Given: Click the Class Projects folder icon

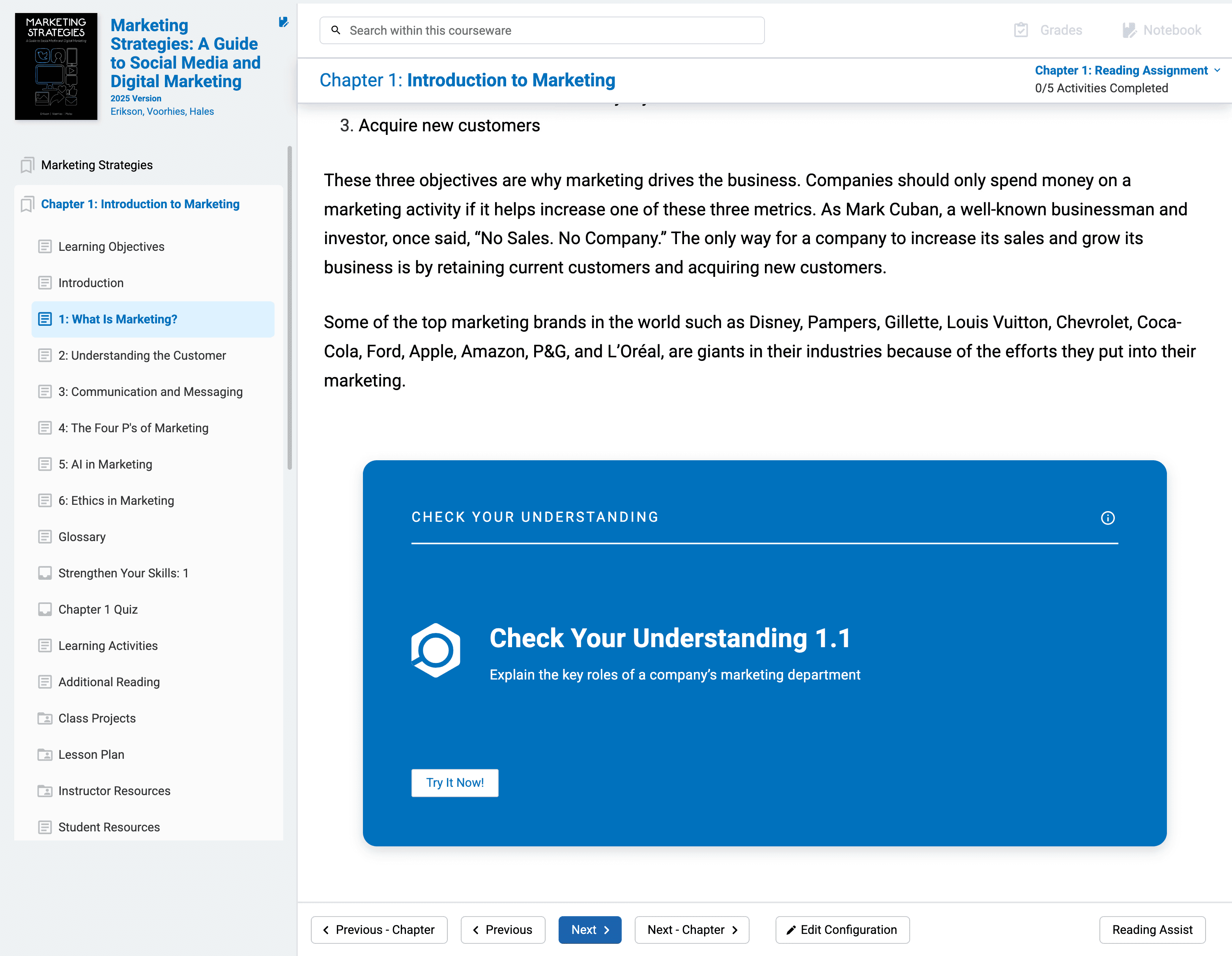Looking at the screenshot, I should pyautogui.click(x=45, y=718).
